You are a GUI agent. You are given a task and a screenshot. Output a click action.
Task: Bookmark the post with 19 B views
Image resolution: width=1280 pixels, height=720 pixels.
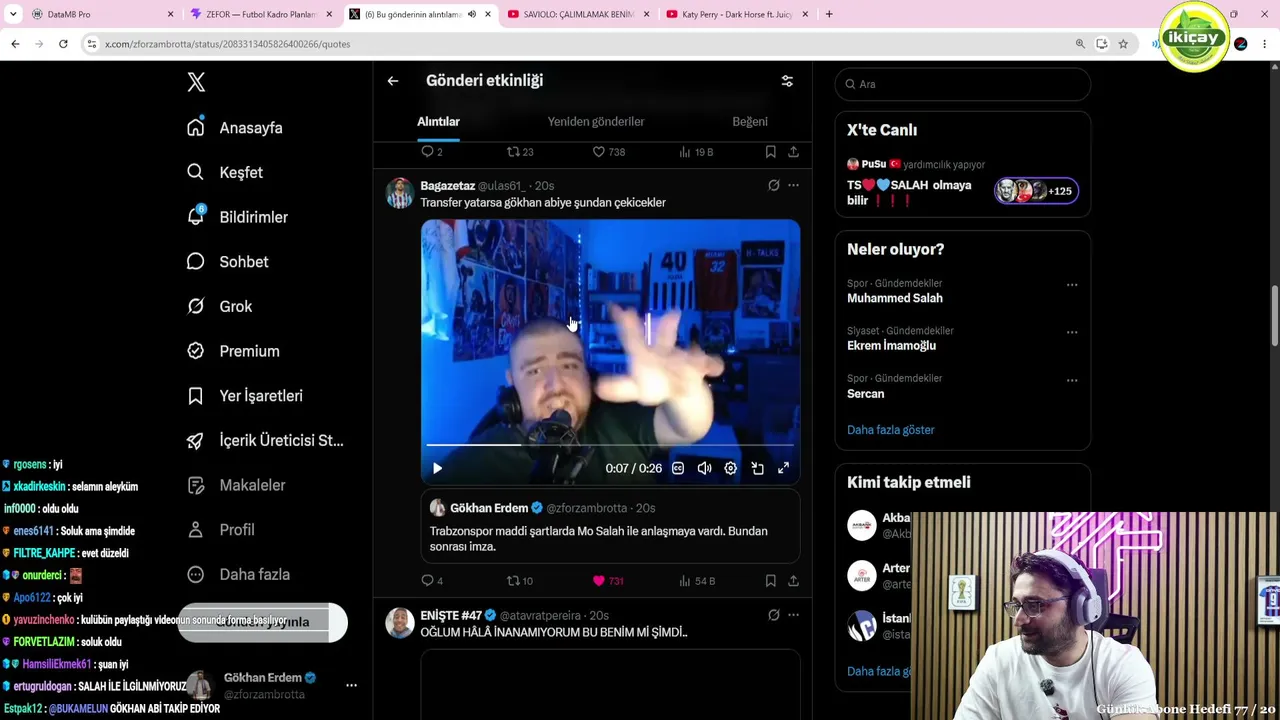tap(770, 152)
